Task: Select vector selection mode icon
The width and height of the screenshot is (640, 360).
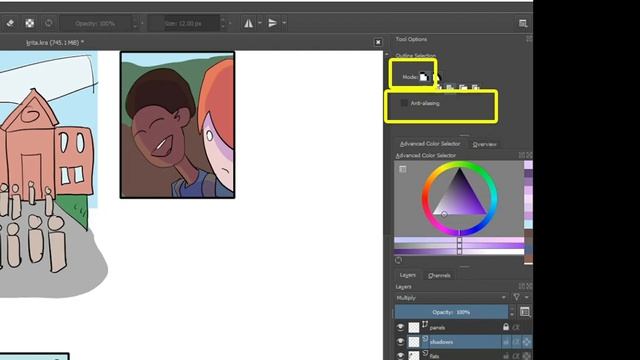Action: pos(436,77)
